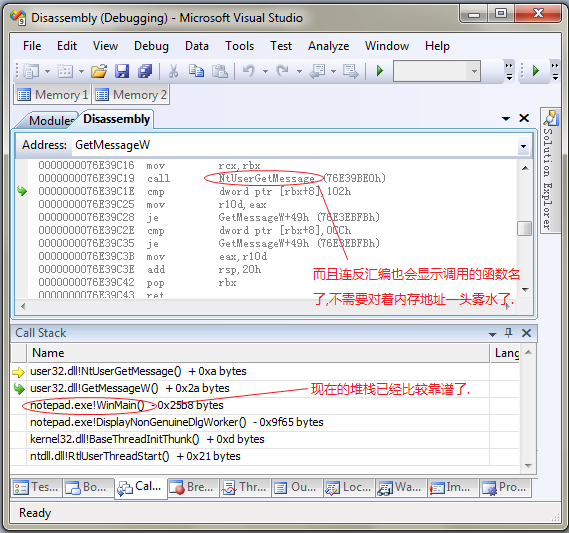Screen dimensions: 569x533
Task: Open the Locals bottom tab
Action: 348,487
